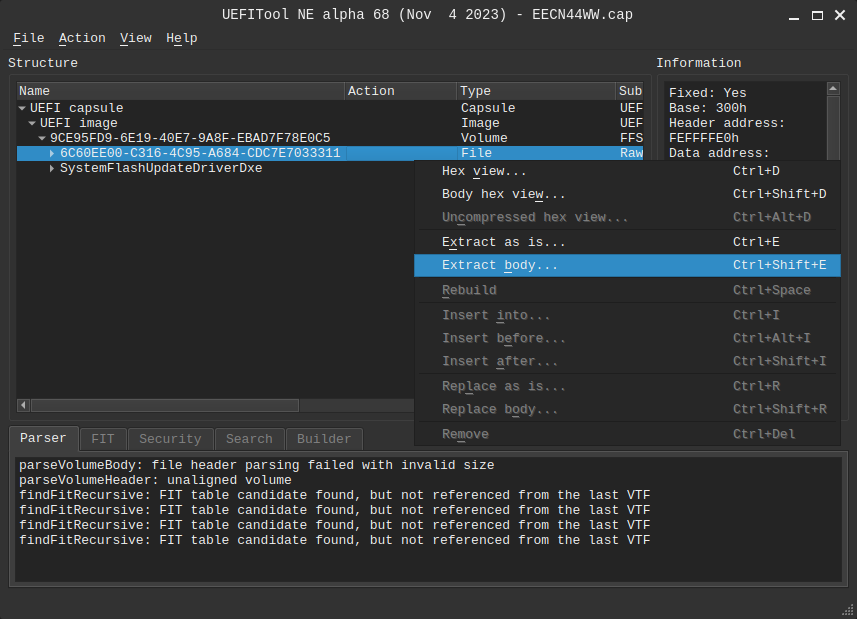
Task: Choose Hex view in context menu
Action: coord(484,171)
